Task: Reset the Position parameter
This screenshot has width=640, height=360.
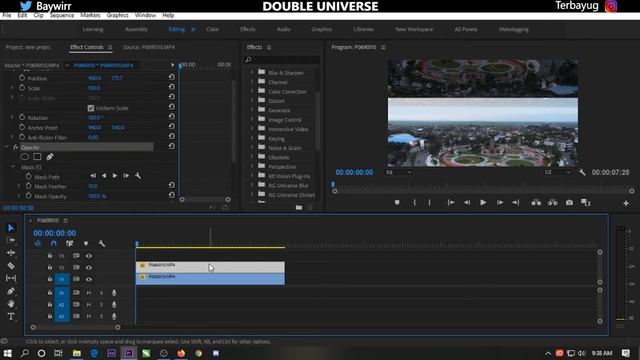Action: pyautogui.click(x=172, y=77)
